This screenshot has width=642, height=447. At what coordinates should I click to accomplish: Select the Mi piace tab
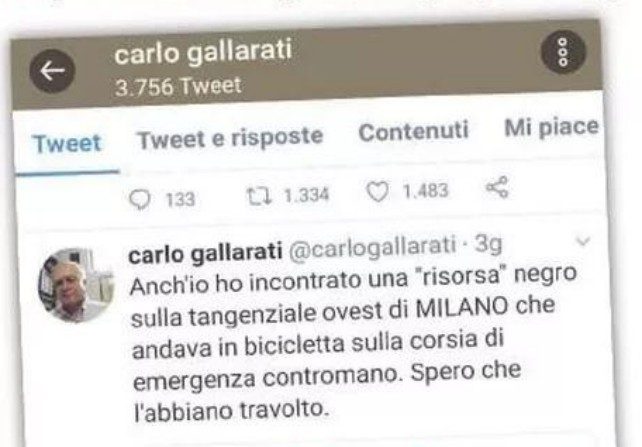(552, 128)
